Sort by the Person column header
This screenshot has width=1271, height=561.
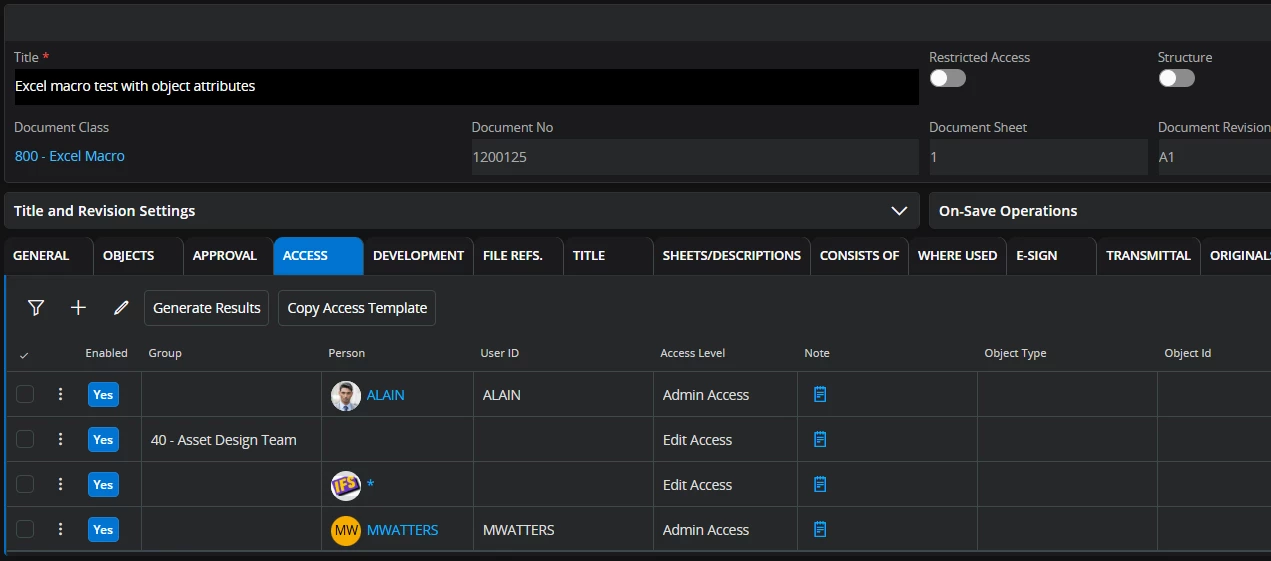(347, 353)
